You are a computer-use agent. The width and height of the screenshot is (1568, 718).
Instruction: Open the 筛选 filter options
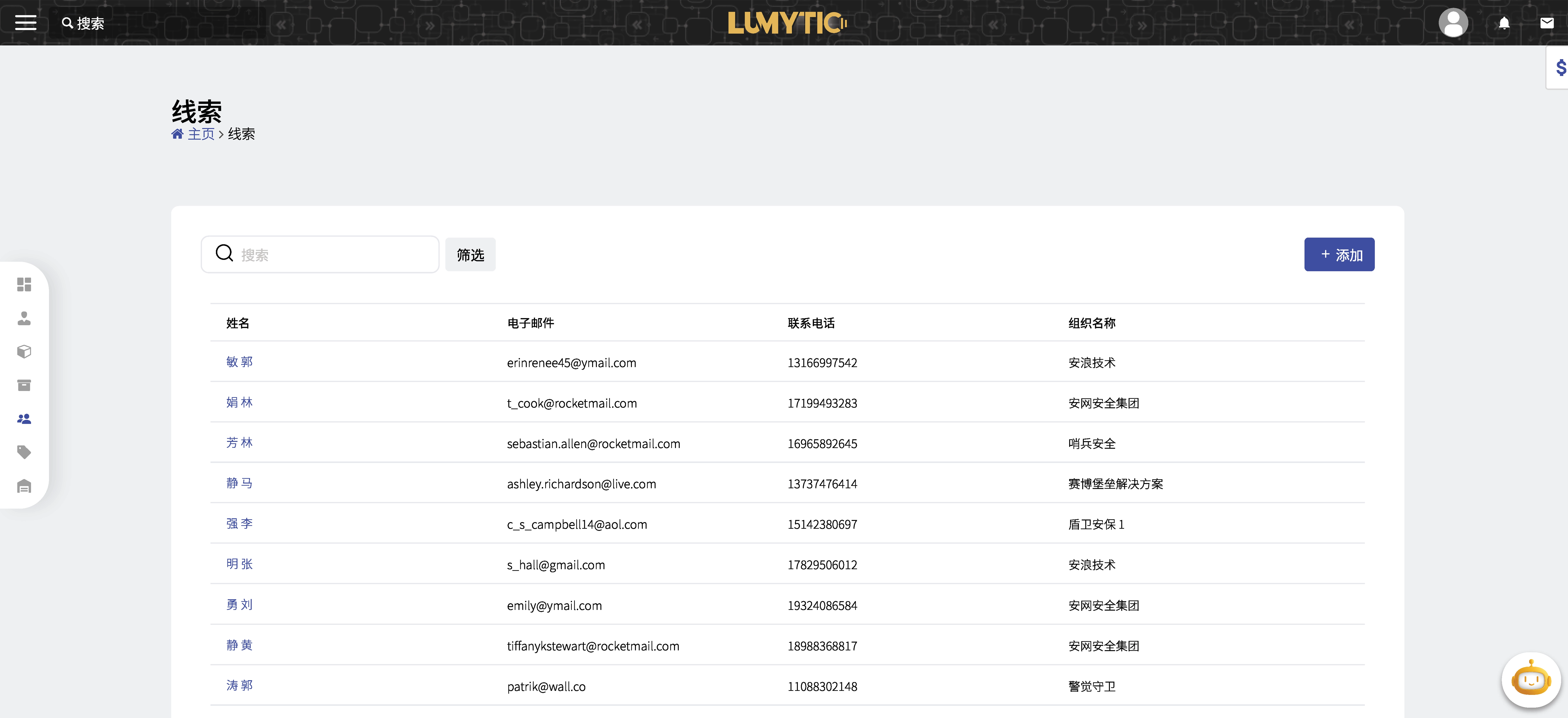point(470,254)
